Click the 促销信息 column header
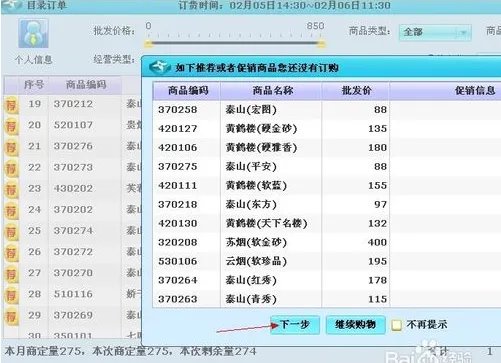501x363 pixels. [445, 91]
